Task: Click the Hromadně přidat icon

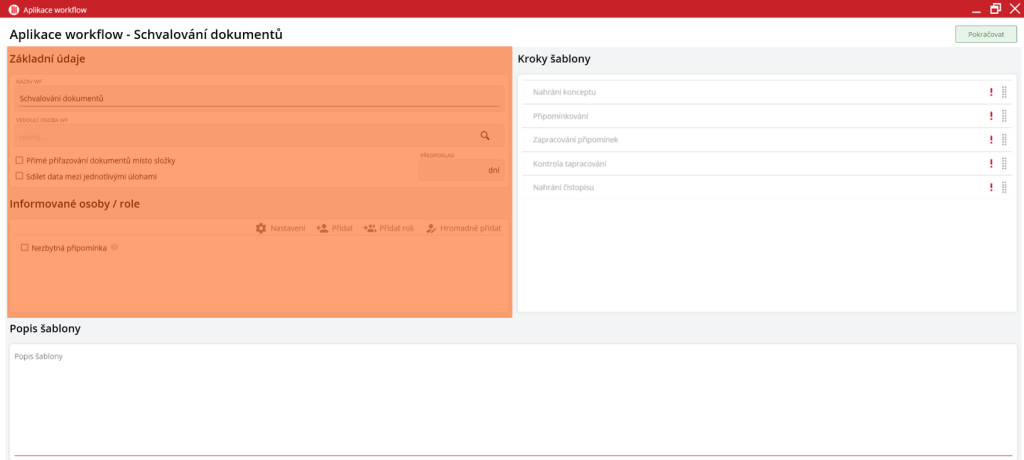Action: [431, 228]
